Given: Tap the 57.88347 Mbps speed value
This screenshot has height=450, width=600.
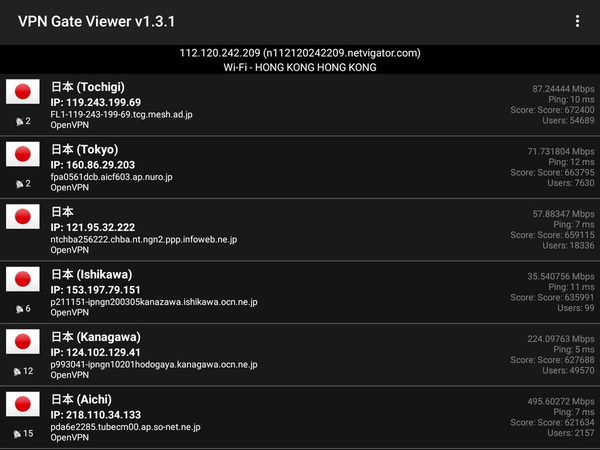Looking at the screenshot, I should (x=563, y=214).
